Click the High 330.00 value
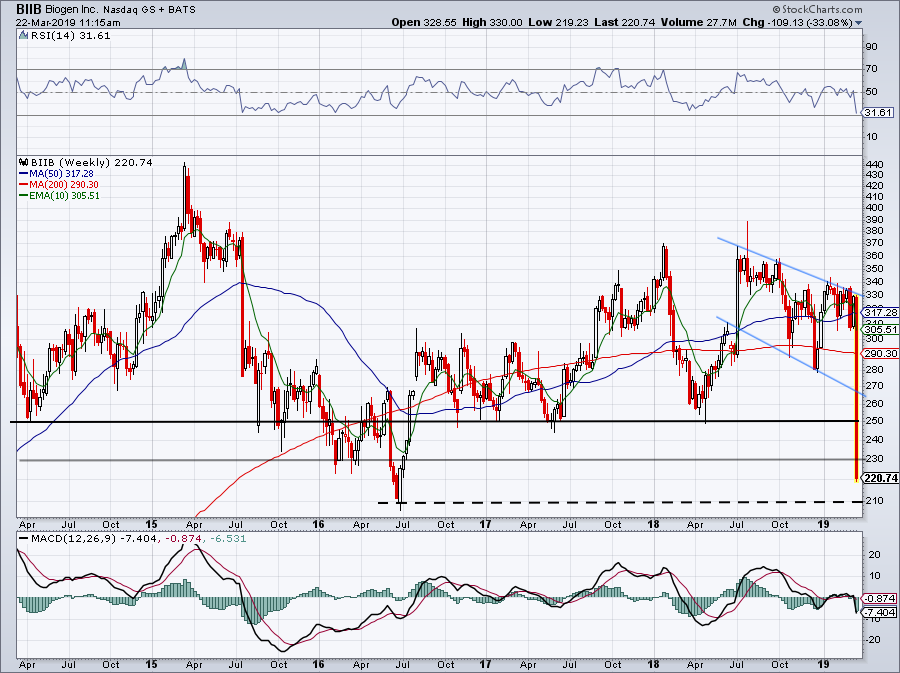This screenshot has width=900, height=673. pos(492,22)
